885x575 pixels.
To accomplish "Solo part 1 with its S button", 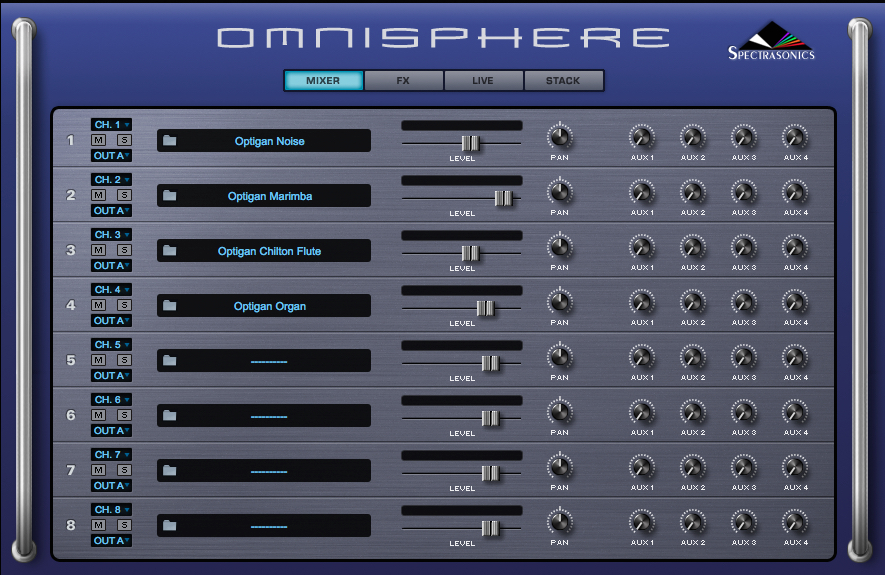I will point(124,140).
